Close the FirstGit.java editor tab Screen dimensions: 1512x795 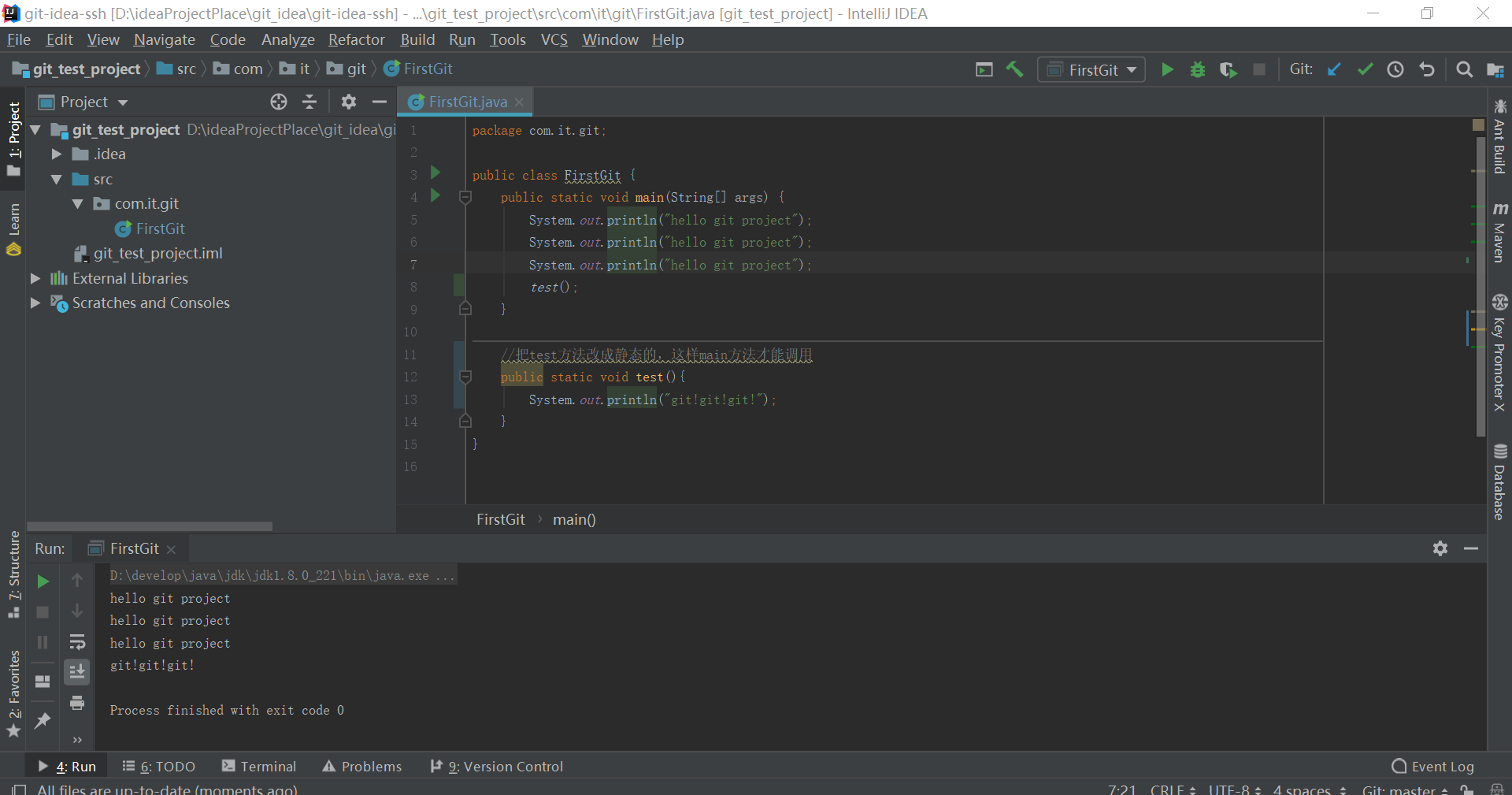point(519,102)
